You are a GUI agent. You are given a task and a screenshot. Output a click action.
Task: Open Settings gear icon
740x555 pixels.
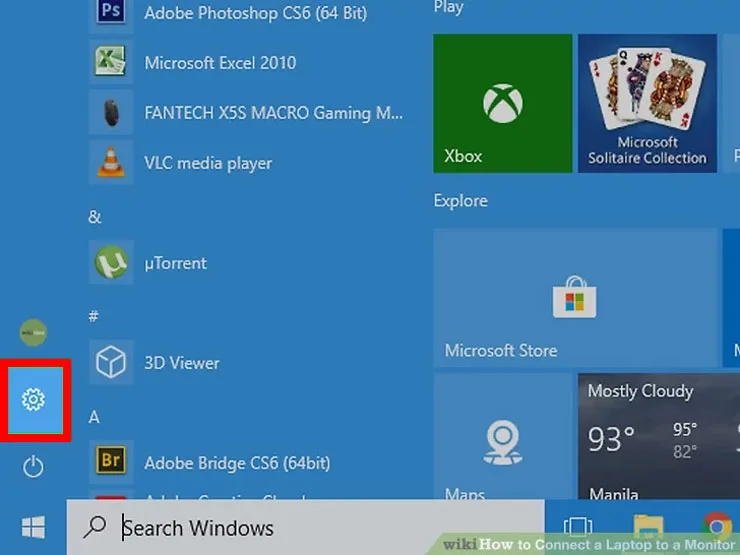(x=33, y=400)
